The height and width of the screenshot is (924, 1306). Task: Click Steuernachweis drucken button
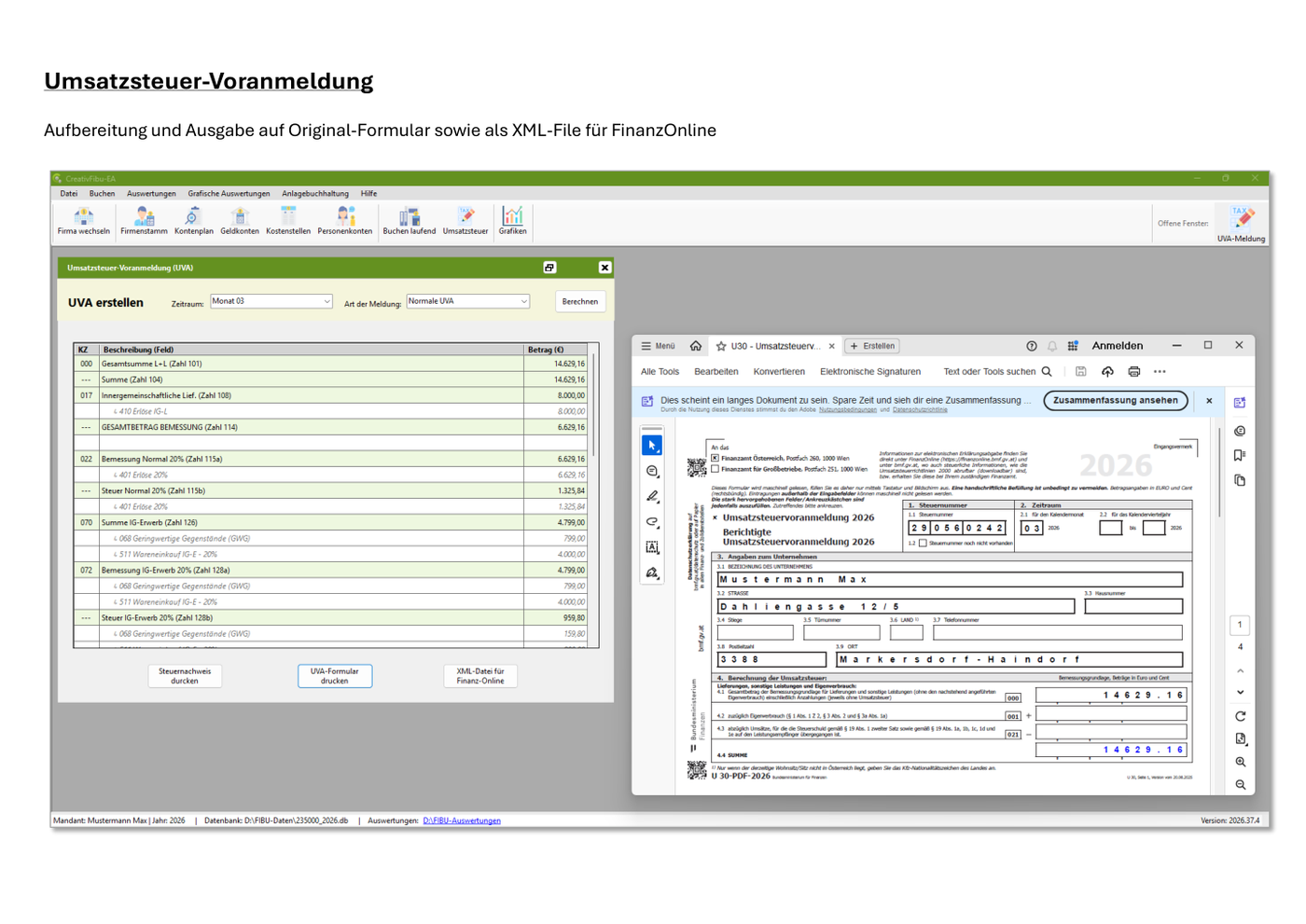click(x=185, y=676)
